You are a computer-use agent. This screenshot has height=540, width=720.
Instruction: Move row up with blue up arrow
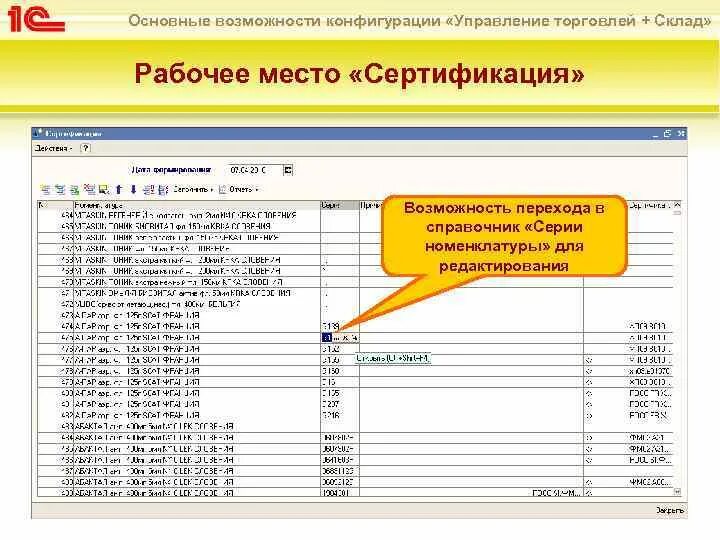click(119, 189)
